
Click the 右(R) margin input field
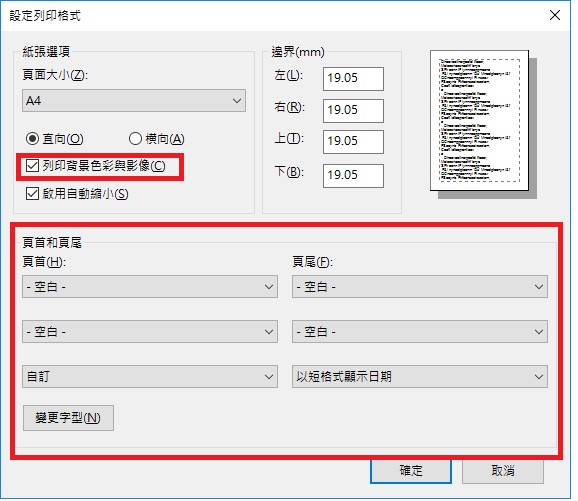[x=353, y=111]
